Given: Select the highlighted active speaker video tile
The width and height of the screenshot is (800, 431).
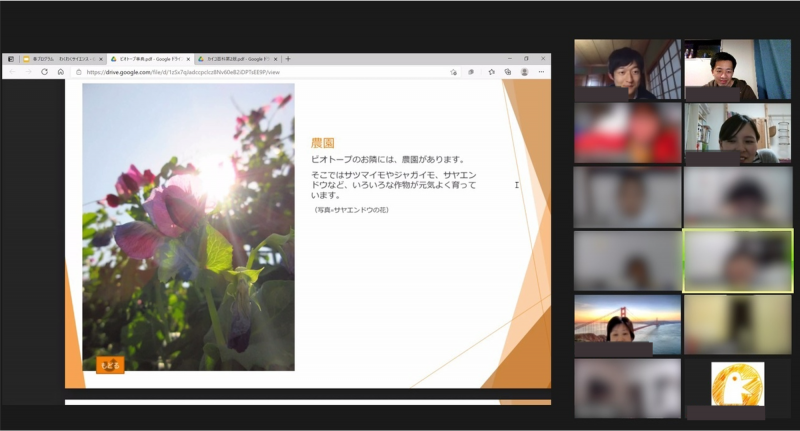Looking at the screenshot, I should click(738, 261).
